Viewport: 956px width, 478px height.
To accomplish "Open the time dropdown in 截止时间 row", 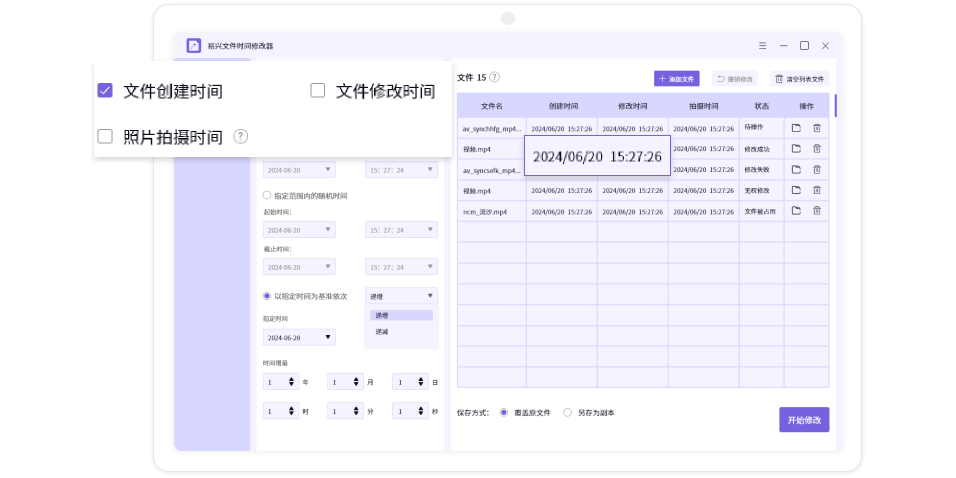I will [401, 267].
